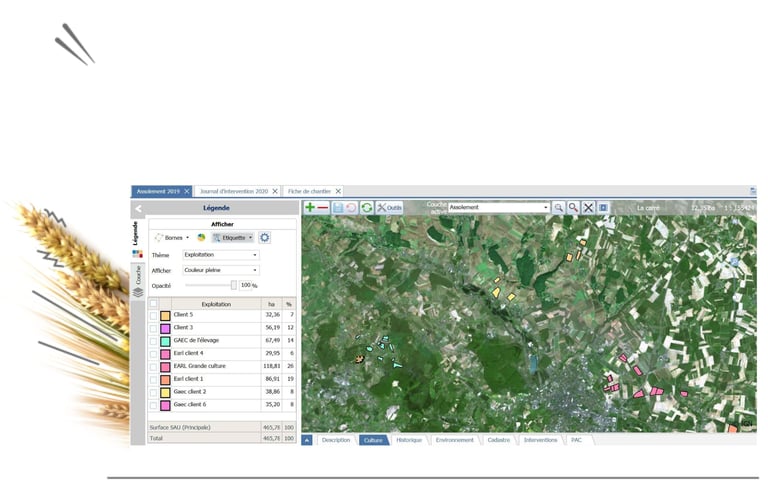This screenshot has height=500, width=768.
Task: Check the GAEC de l'élevage checkbox
Action: tap(153, 341)
